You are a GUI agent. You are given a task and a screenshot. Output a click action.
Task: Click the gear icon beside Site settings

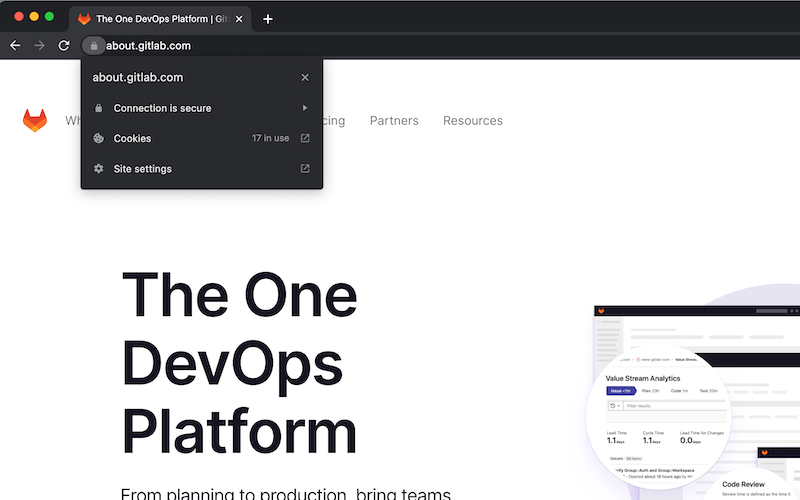[99, 168]
